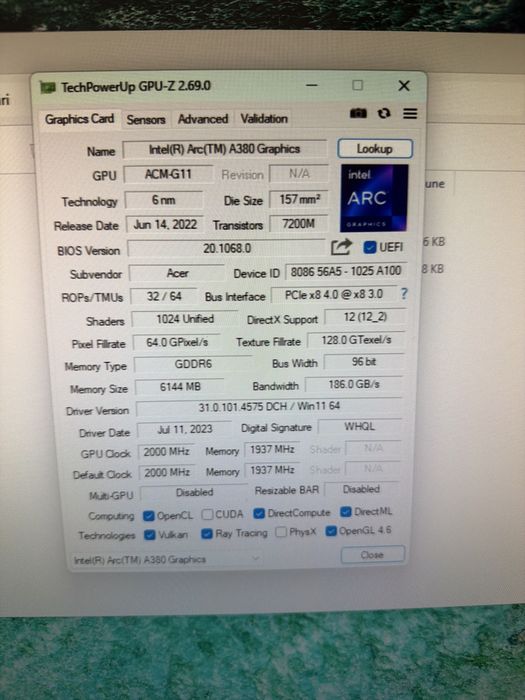Image resolution: width=525 pixels, height=700 pixels.
Task: Click the Driver Version field
Action: tap(269, 406)
